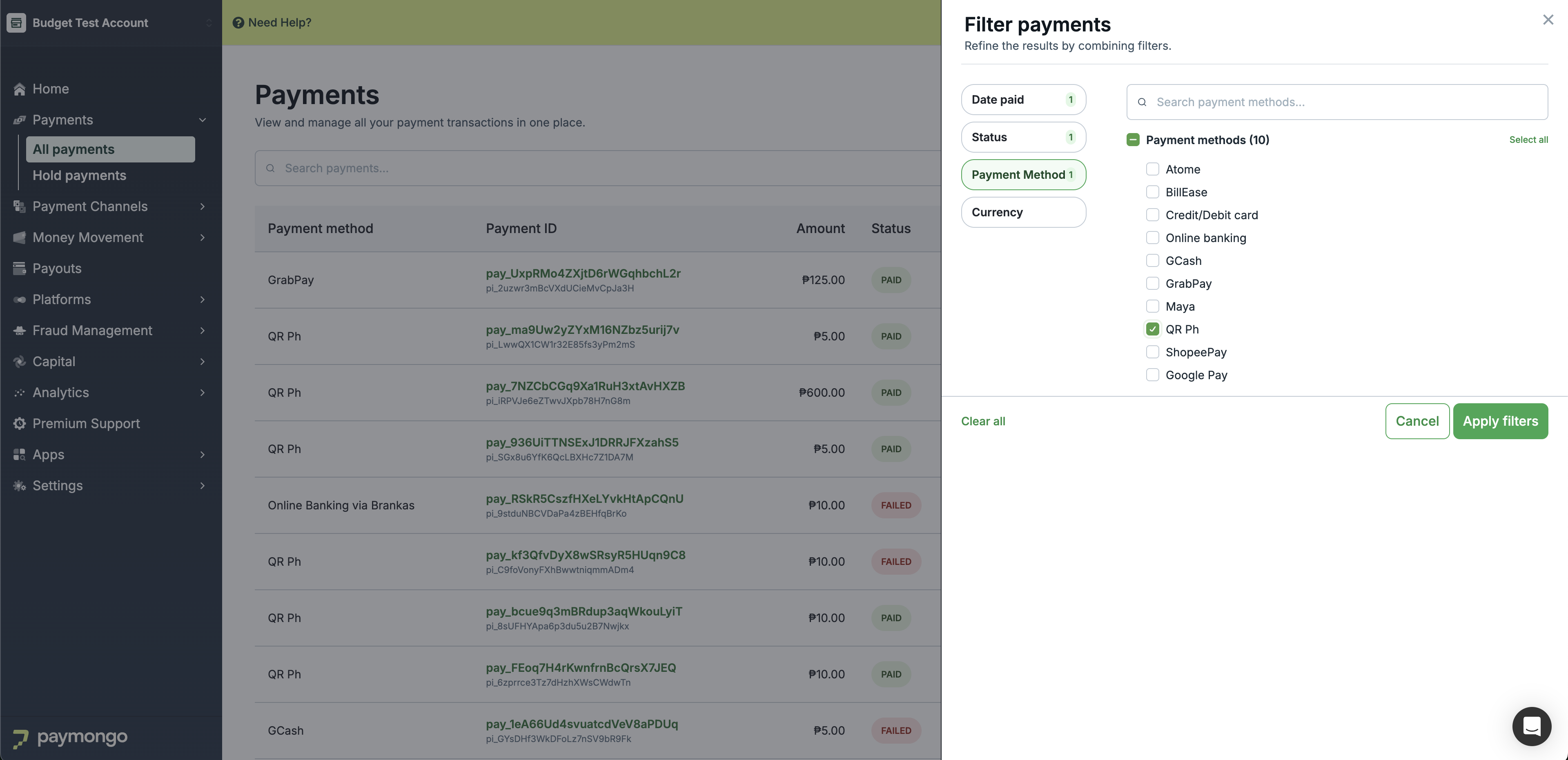Expand the Payment Channels menu chevron
Screen dimensions: 1568x760
(x=203, y=206)
